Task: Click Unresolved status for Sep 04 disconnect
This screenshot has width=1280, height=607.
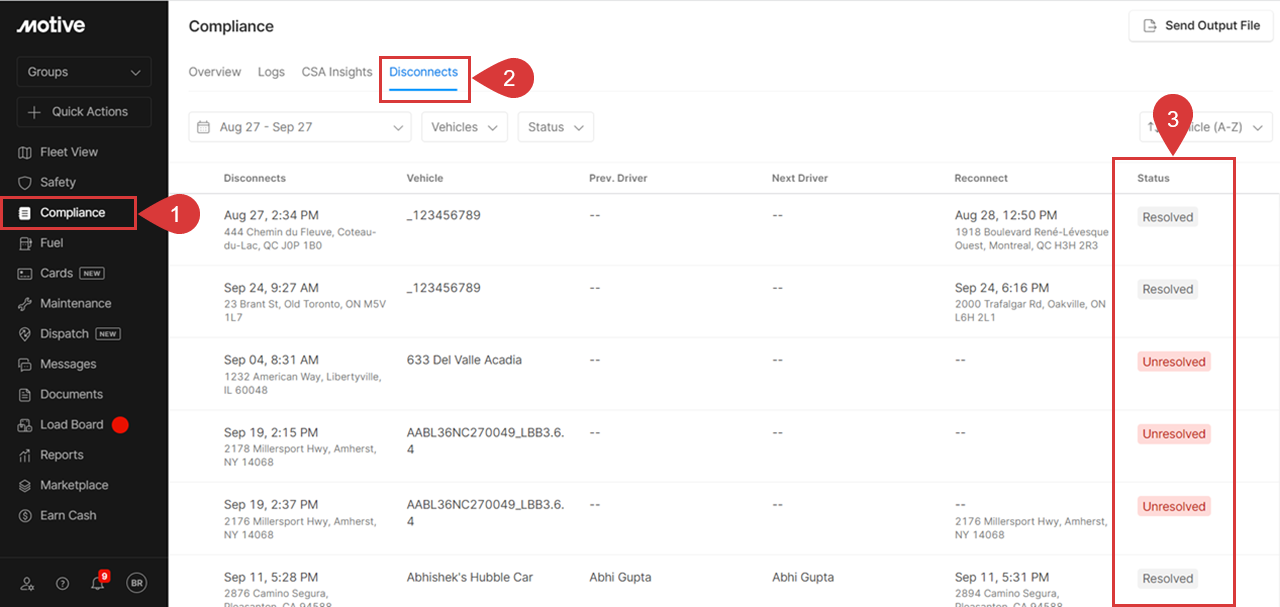Action: coord(1174,362)
